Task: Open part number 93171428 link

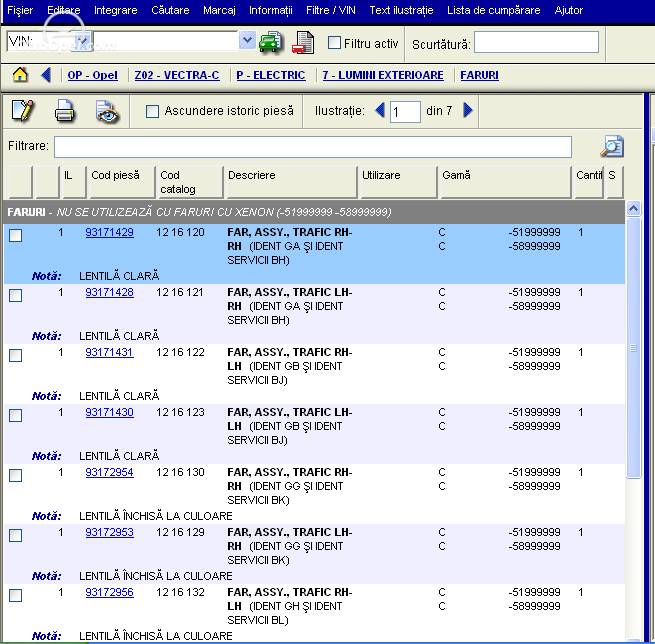Action: [x=109, y=292]
